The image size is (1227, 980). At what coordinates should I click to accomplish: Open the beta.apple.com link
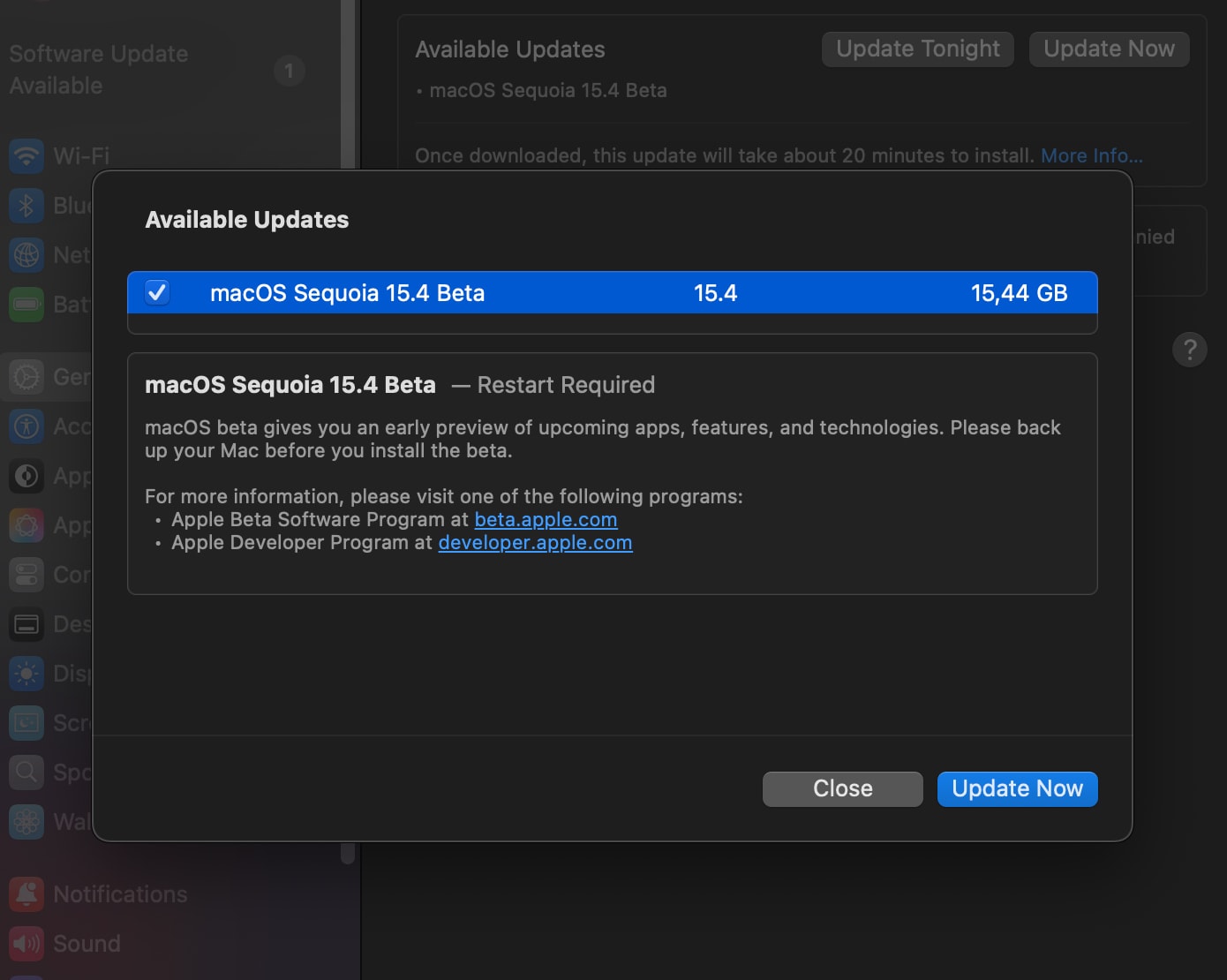point(546,519)
